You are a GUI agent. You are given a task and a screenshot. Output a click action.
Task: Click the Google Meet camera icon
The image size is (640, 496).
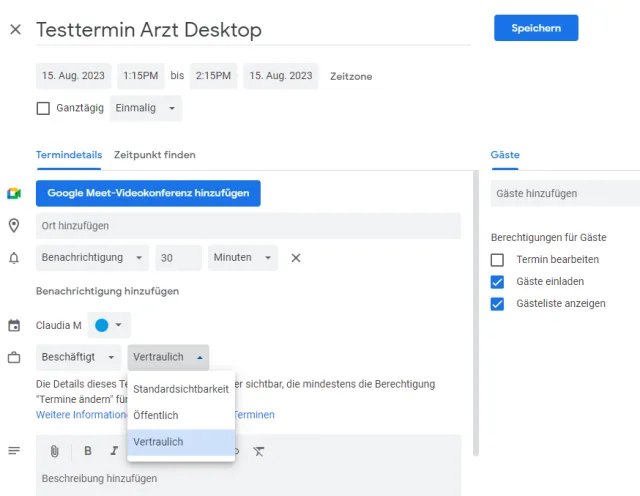coord(14,193)
